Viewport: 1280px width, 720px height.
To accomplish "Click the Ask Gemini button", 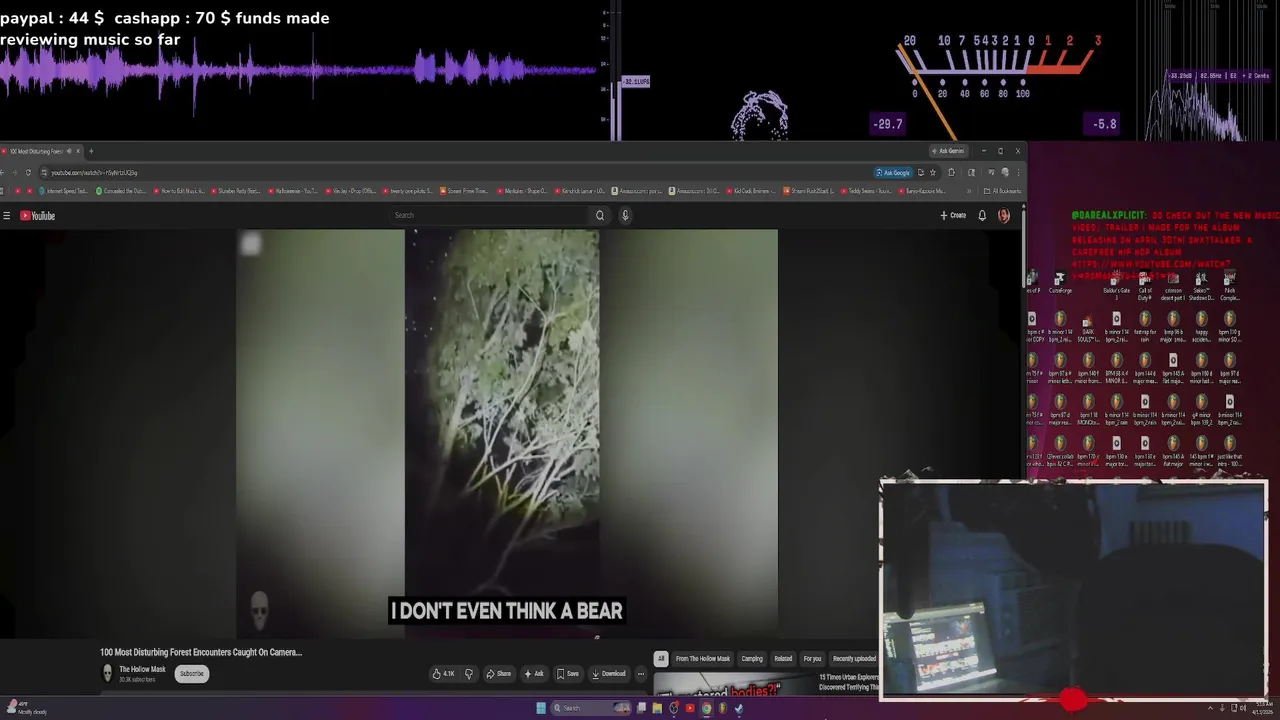I will coord(947,151).
